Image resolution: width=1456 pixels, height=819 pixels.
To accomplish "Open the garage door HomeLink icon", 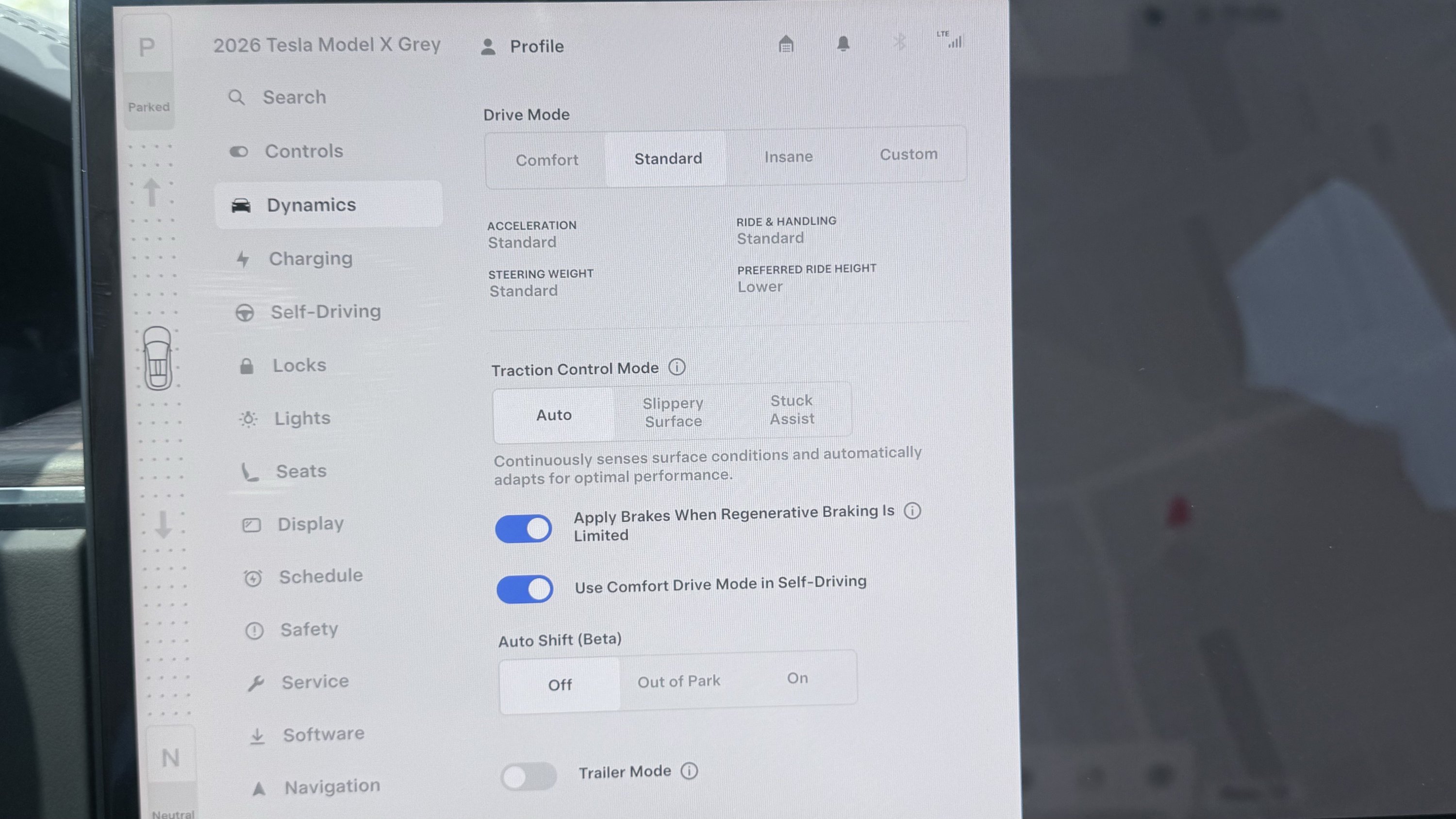I will 786,44.
